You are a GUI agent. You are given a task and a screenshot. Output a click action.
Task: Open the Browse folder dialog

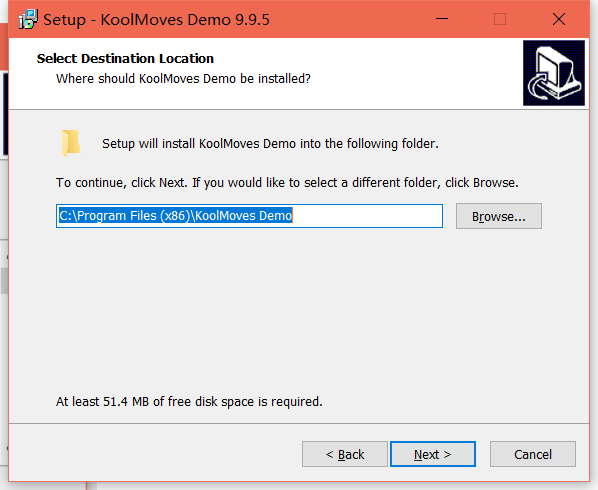click(499, 216)
